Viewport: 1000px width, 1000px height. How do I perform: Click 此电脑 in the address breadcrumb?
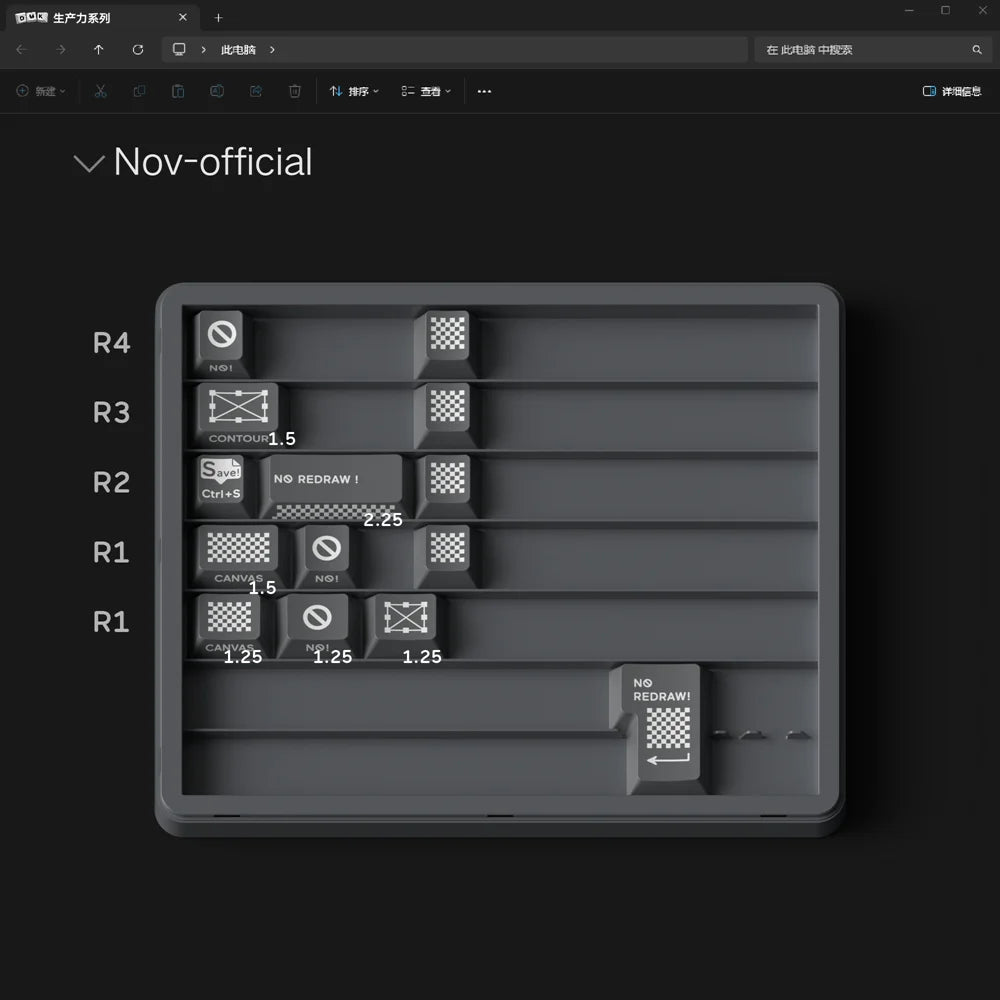click(x=238, y=50)
